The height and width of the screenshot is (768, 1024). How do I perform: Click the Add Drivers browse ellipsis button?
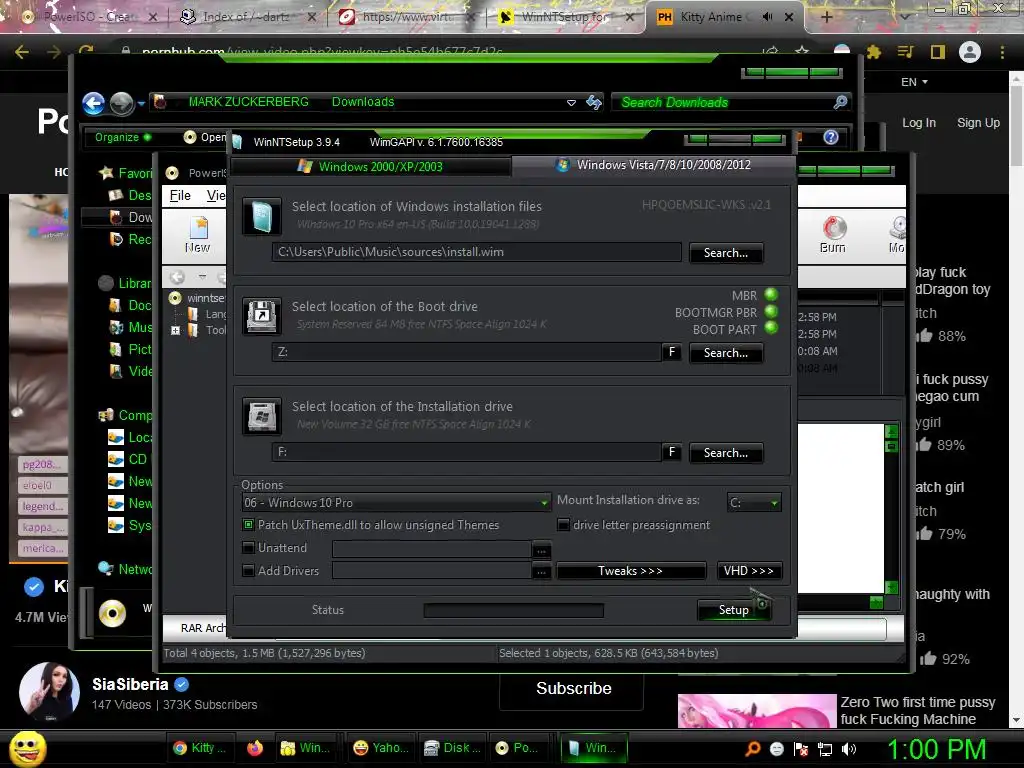(541, 572)
